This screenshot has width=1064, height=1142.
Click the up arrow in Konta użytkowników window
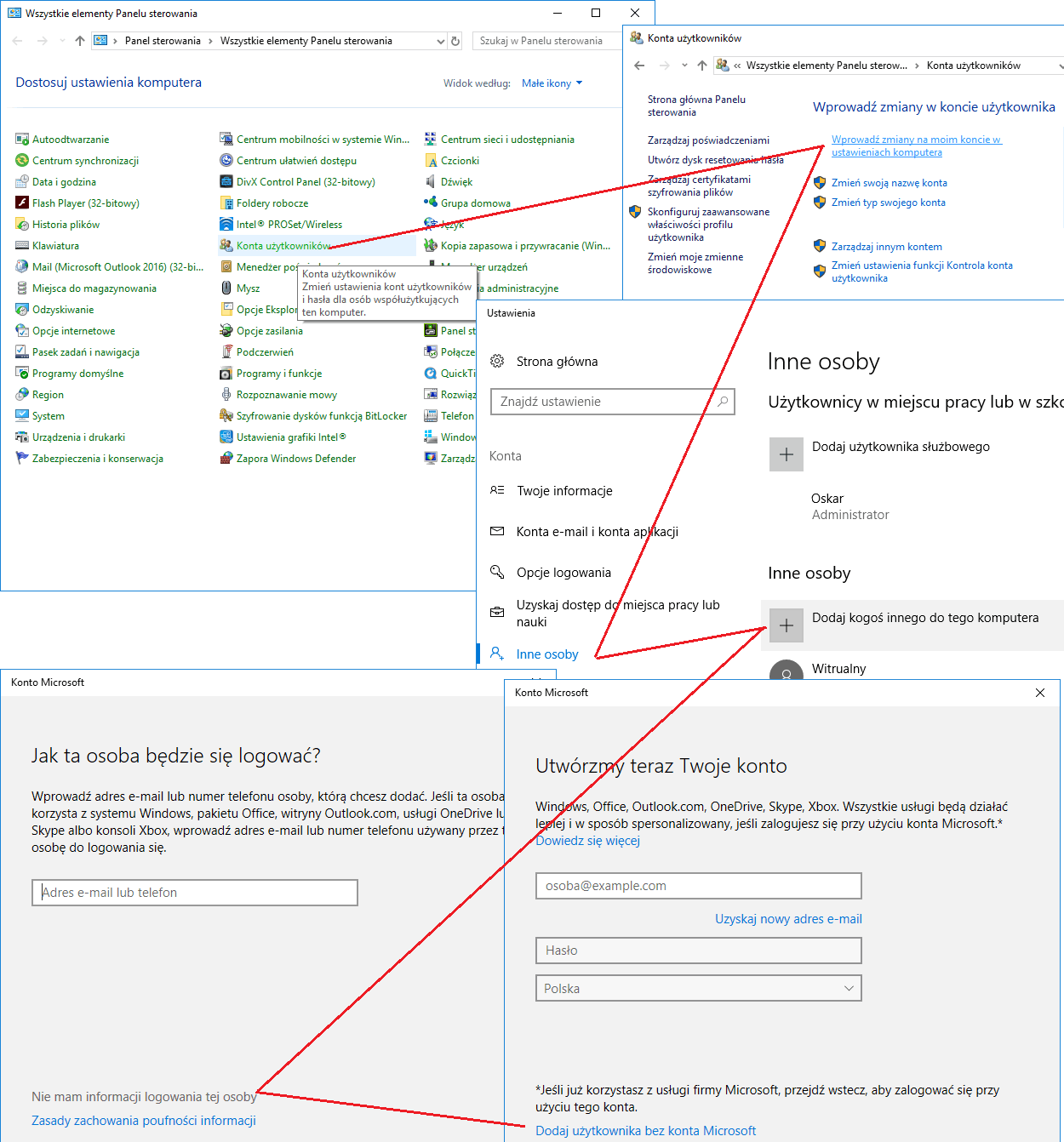coord(702,66)
